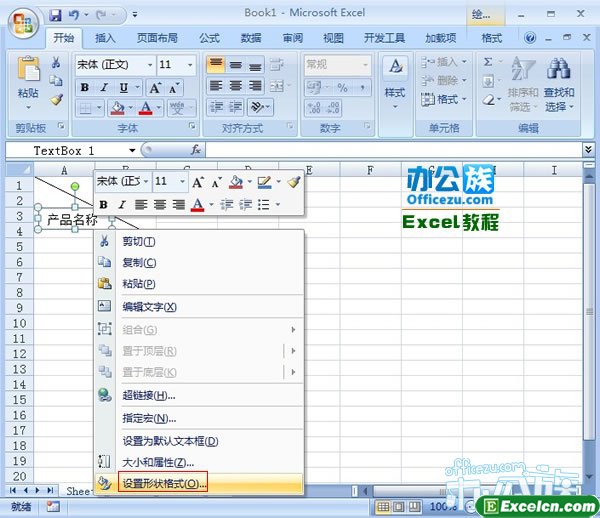Select the text box containing 产品名称
The image size is (600, 518).
[x=73, y=219]
